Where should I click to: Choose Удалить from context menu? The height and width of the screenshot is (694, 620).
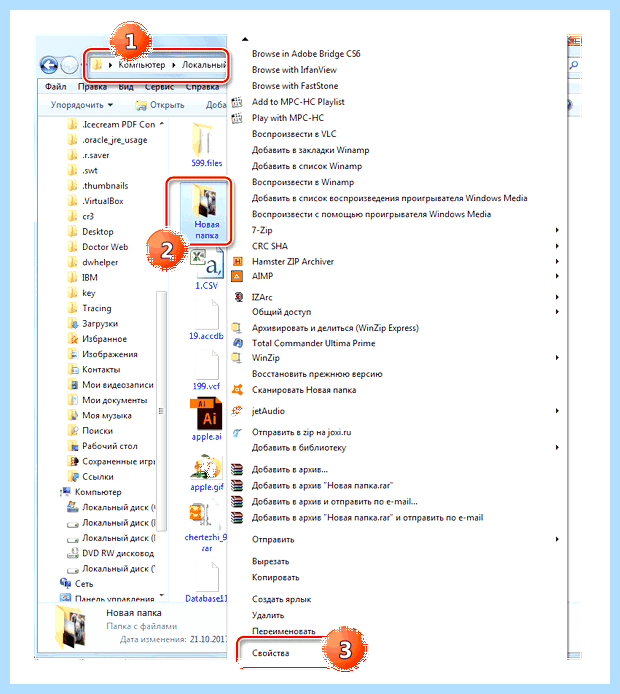tap(268, 616)
